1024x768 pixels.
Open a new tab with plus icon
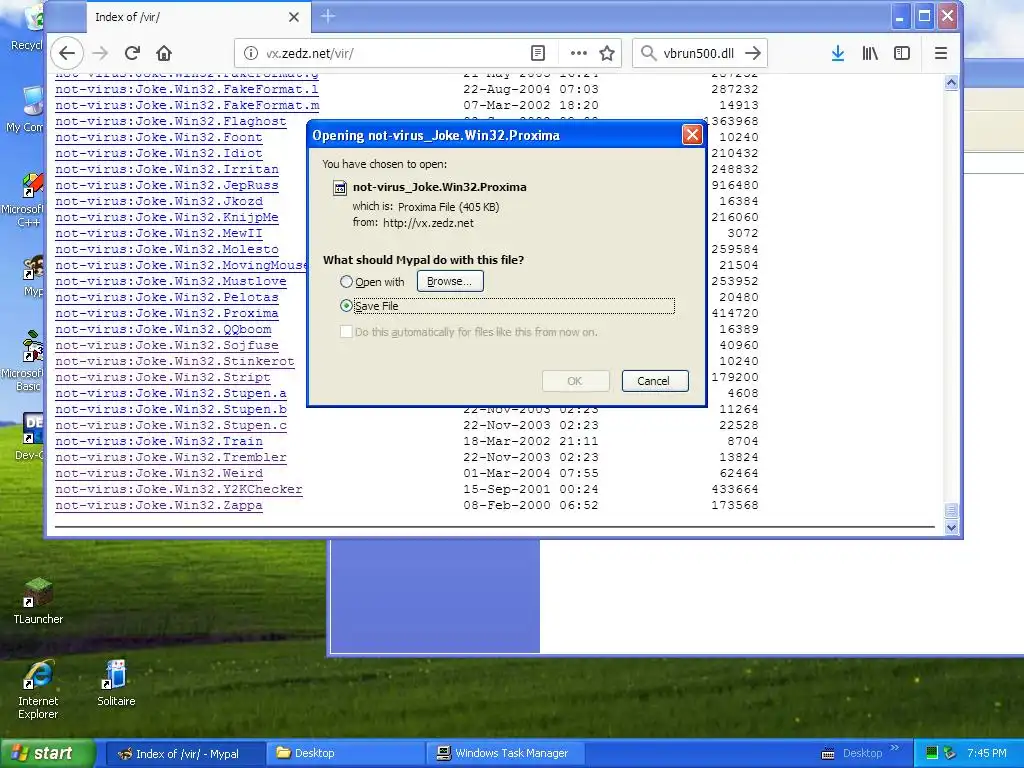click(x=328, y=16)
